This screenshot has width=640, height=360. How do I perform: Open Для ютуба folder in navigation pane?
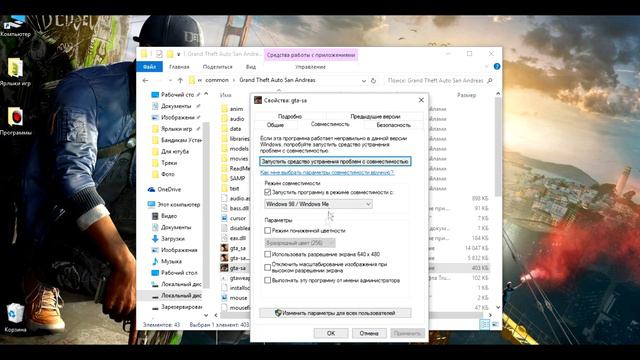click(x=175, y=151)
